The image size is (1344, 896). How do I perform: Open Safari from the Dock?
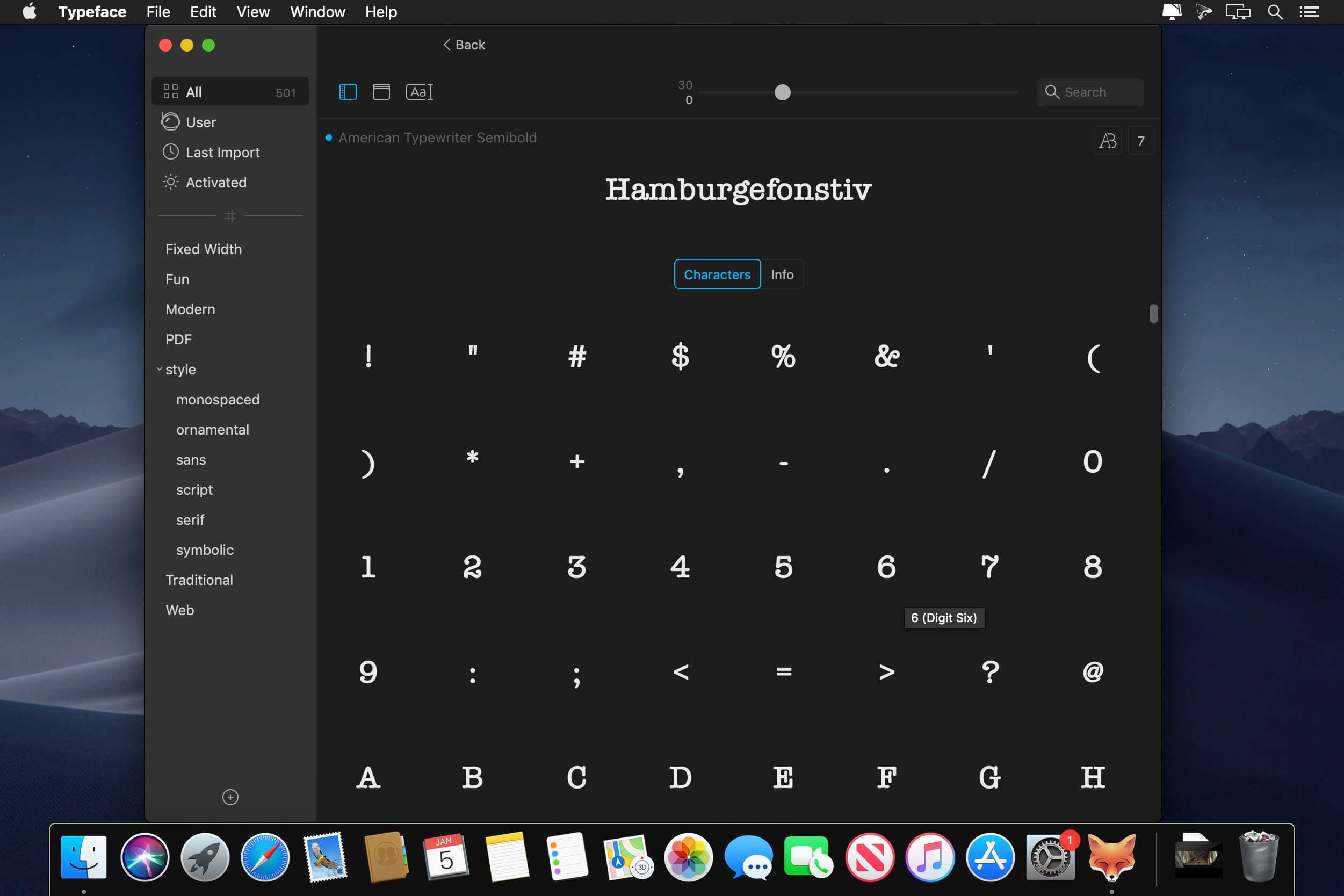point(265,857)
